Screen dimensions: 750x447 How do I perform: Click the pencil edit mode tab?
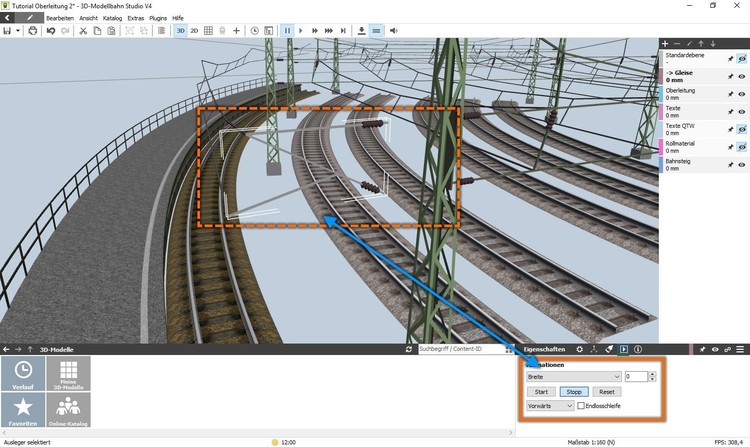click(30, 18)
